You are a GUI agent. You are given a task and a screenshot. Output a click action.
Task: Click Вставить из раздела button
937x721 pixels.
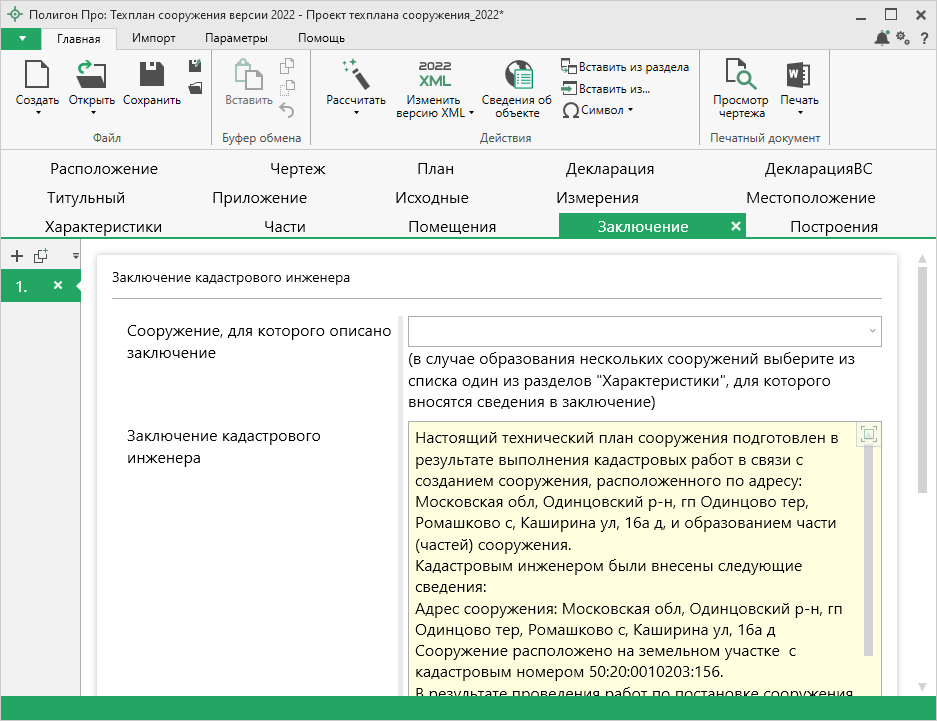pos(626,67)
